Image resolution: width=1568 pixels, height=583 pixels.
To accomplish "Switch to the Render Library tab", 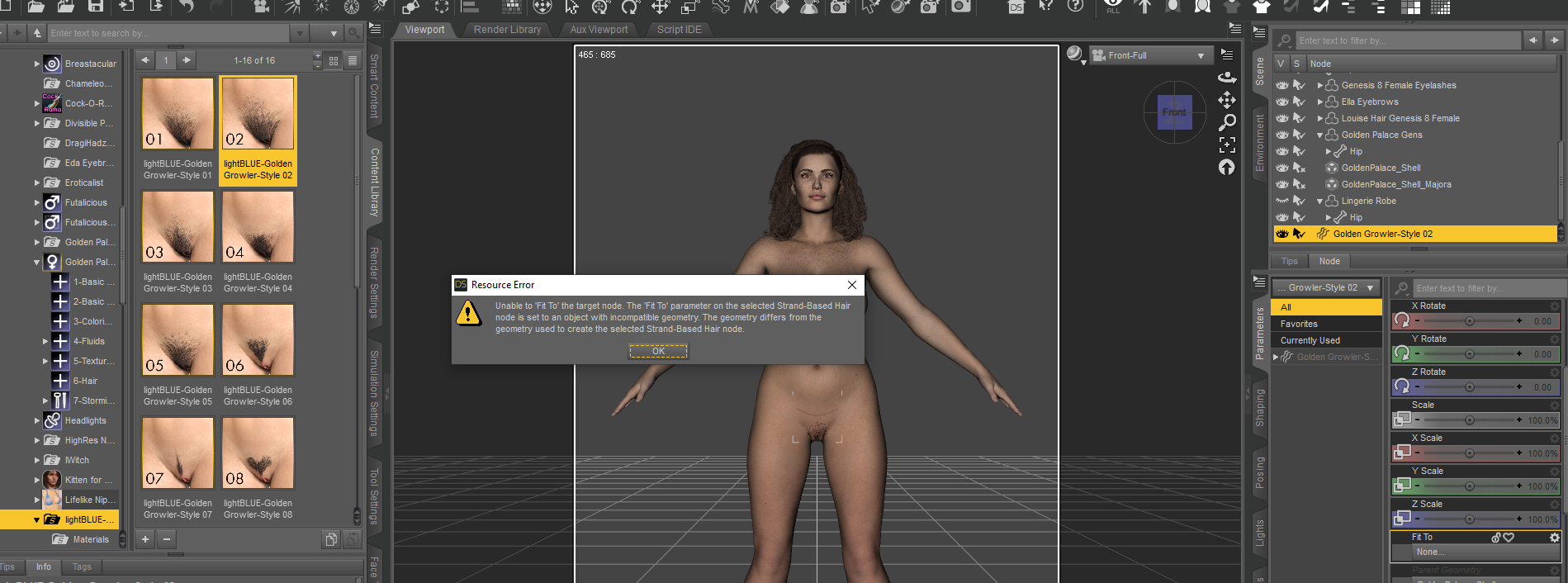I will pyautogui.click(x=507, y=30).
